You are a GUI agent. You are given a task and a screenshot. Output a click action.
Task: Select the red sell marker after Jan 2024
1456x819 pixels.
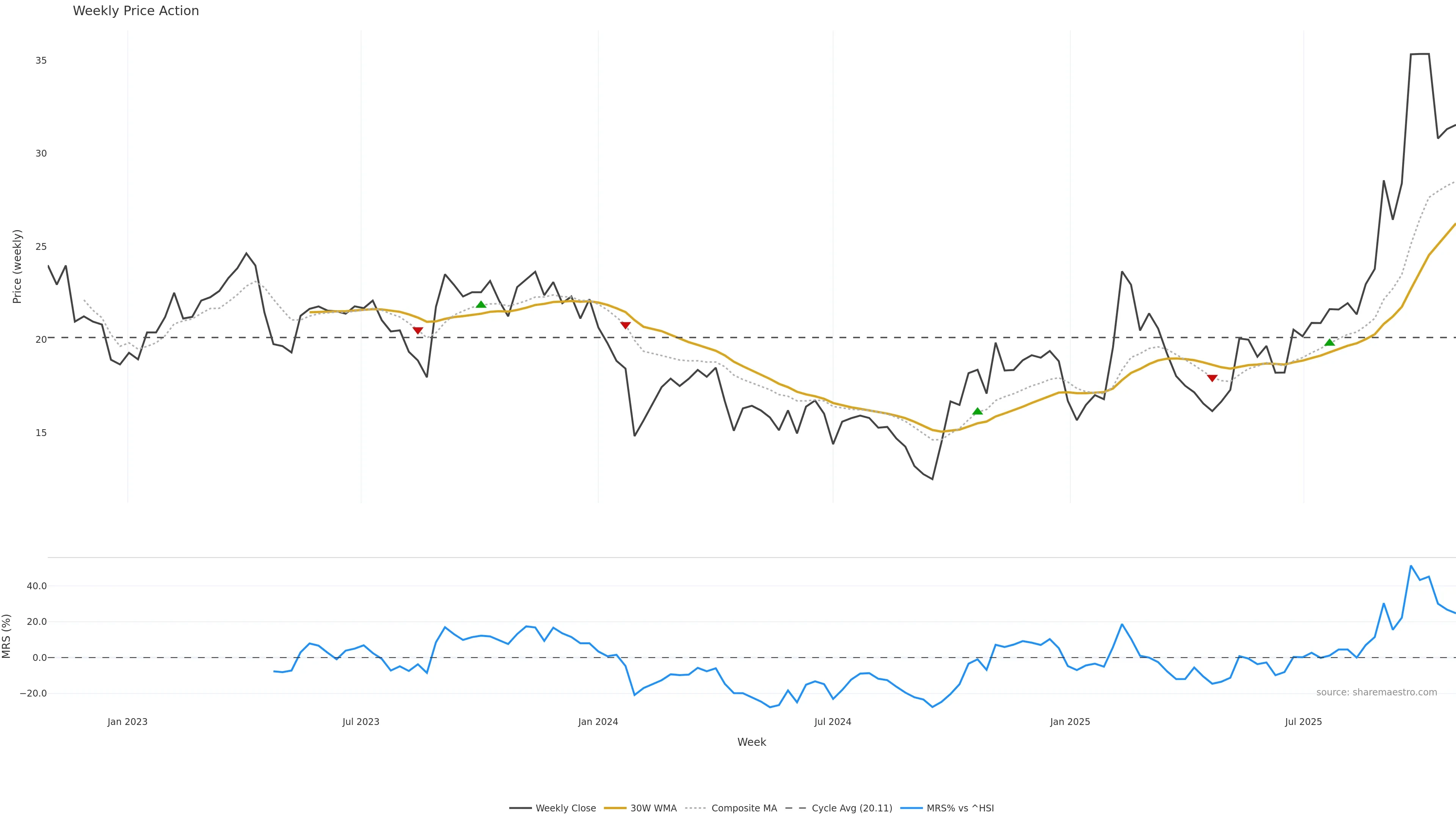pyautogui.click(x=625, y=326)
